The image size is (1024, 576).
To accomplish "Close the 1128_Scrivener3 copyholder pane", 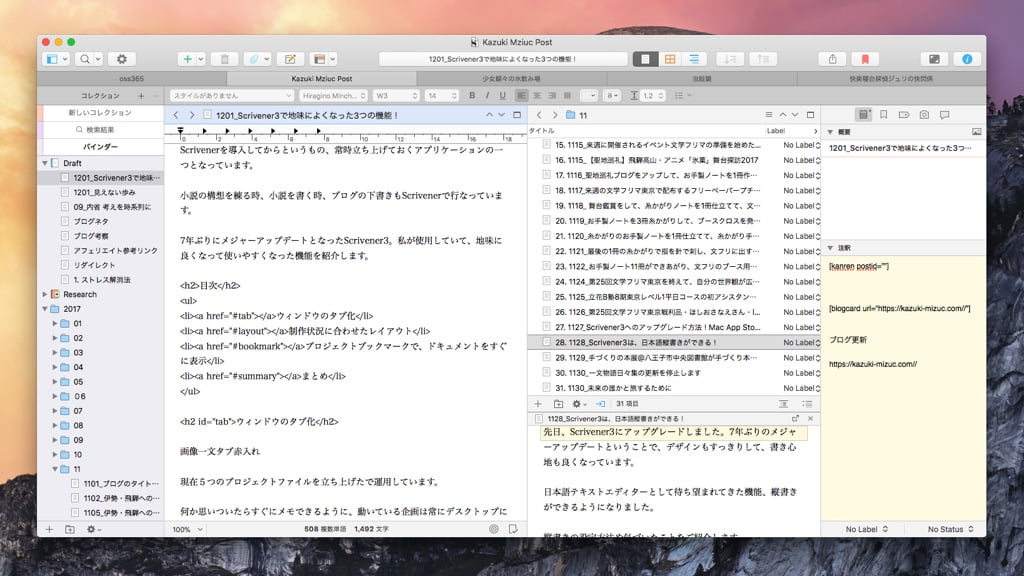I will (810, 419).
